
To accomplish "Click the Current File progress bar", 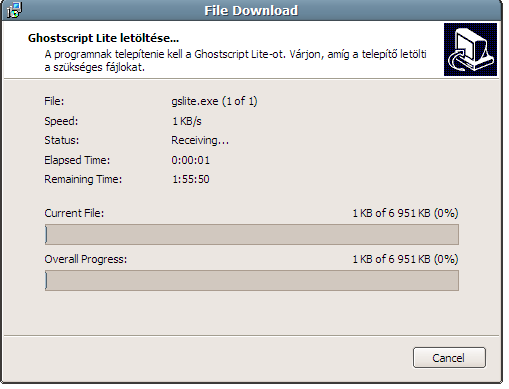I will pyautogui.click(x=252, y=234).
